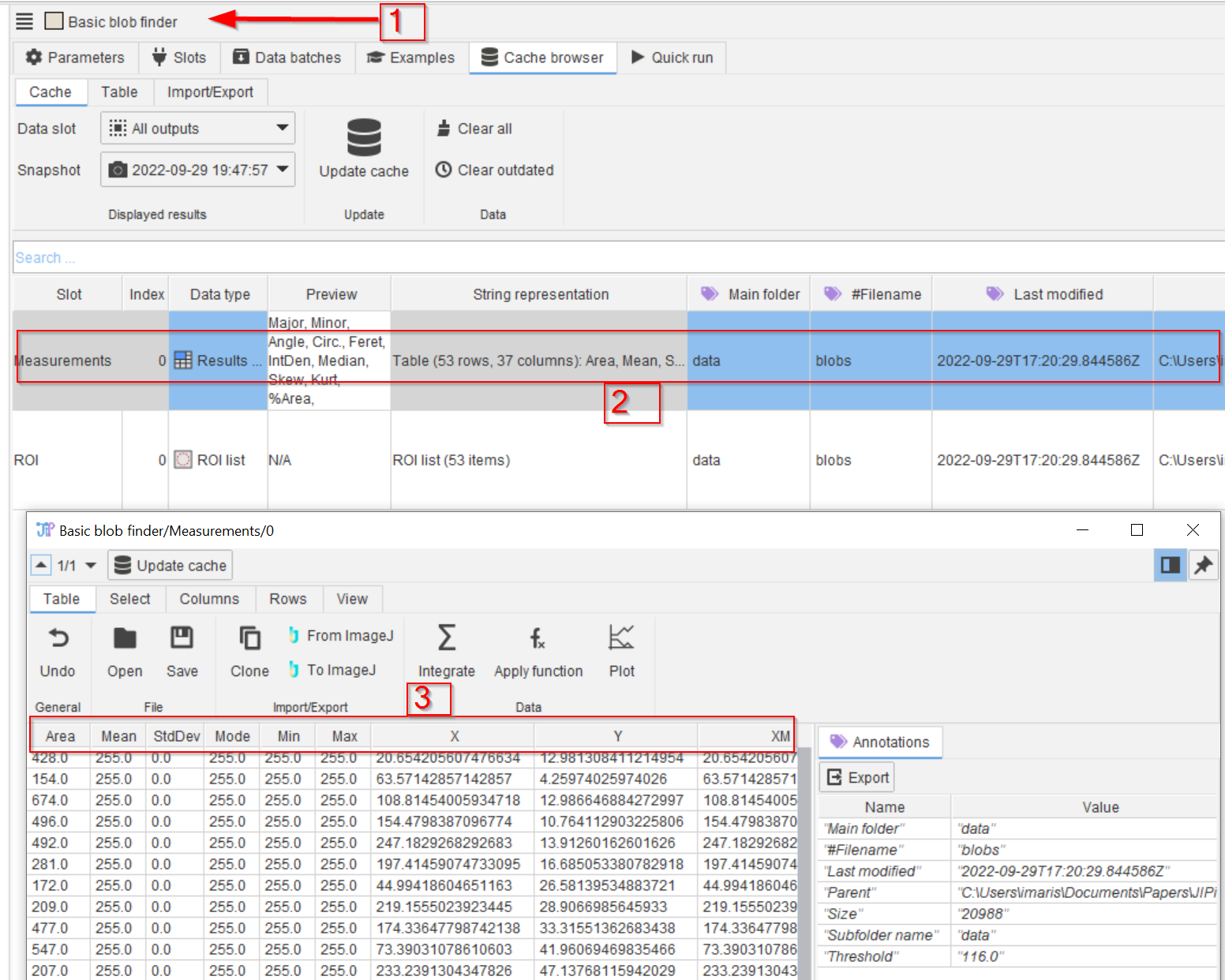Open the Plot chart tool

tap(621, 638)
